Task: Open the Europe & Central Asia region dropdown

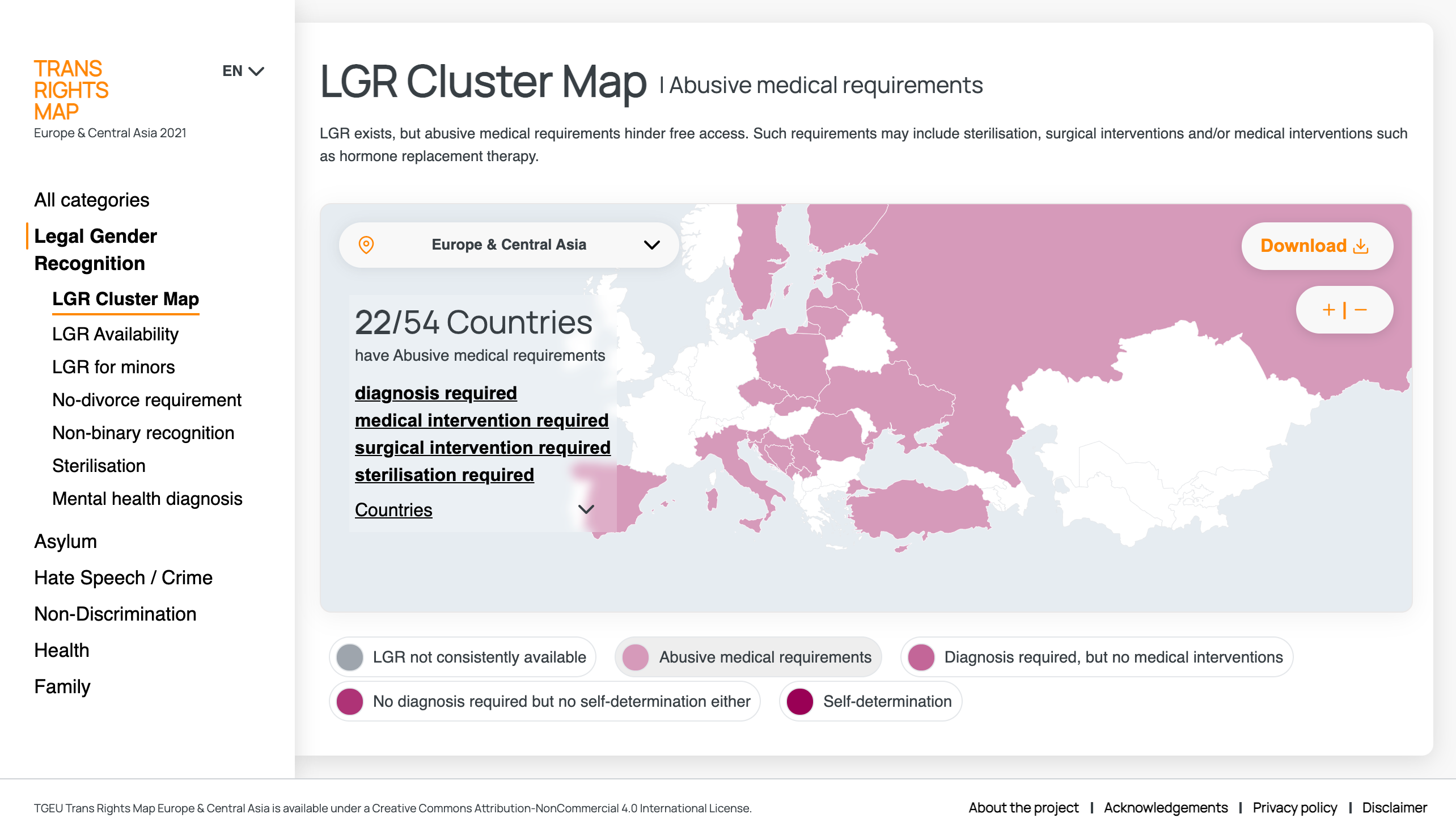Action: point(509,245)
